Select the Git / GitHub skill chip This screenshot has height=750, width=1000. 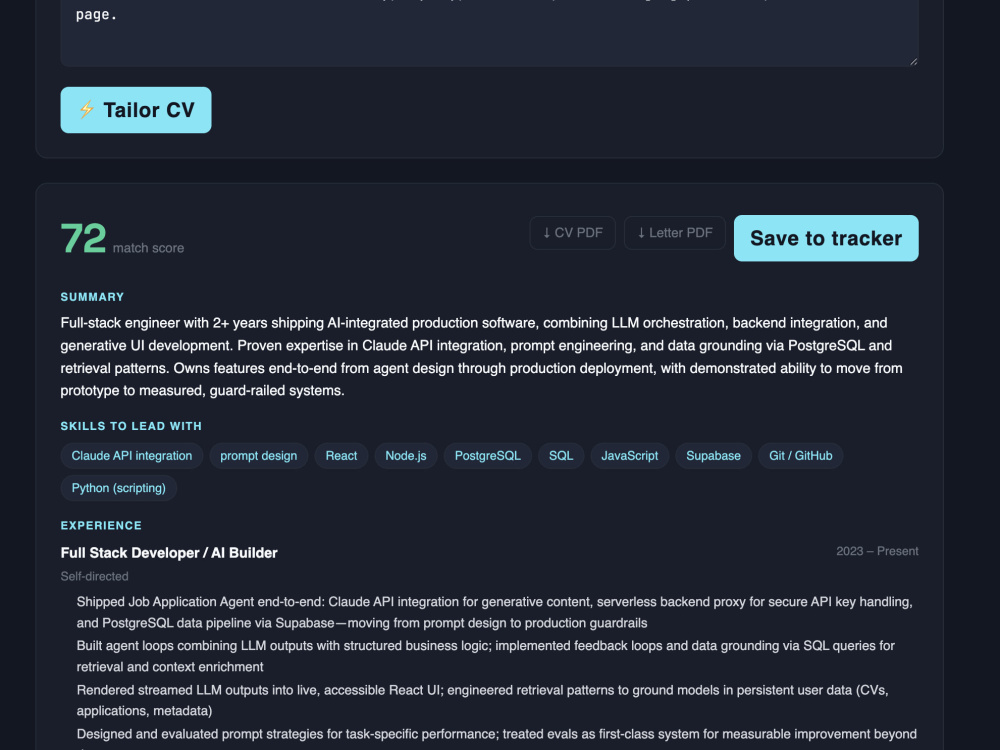800,456
